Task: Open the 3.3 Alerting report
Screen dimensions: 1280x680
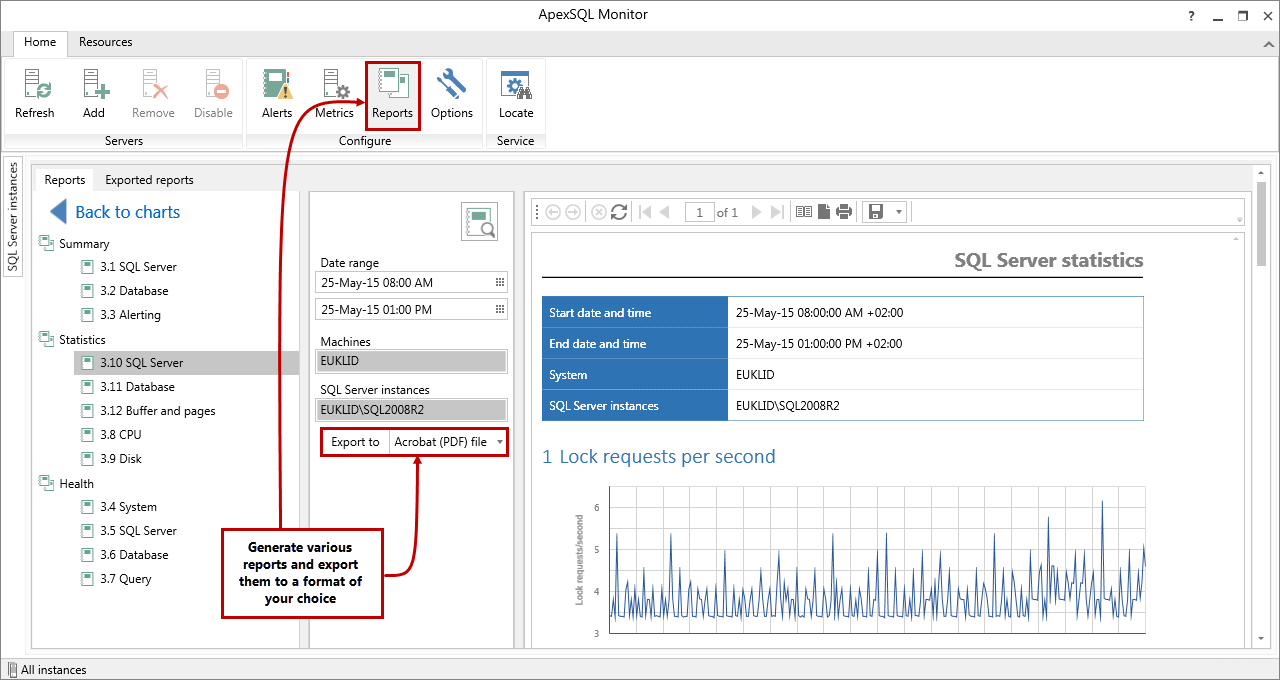Action: (130, 315)
